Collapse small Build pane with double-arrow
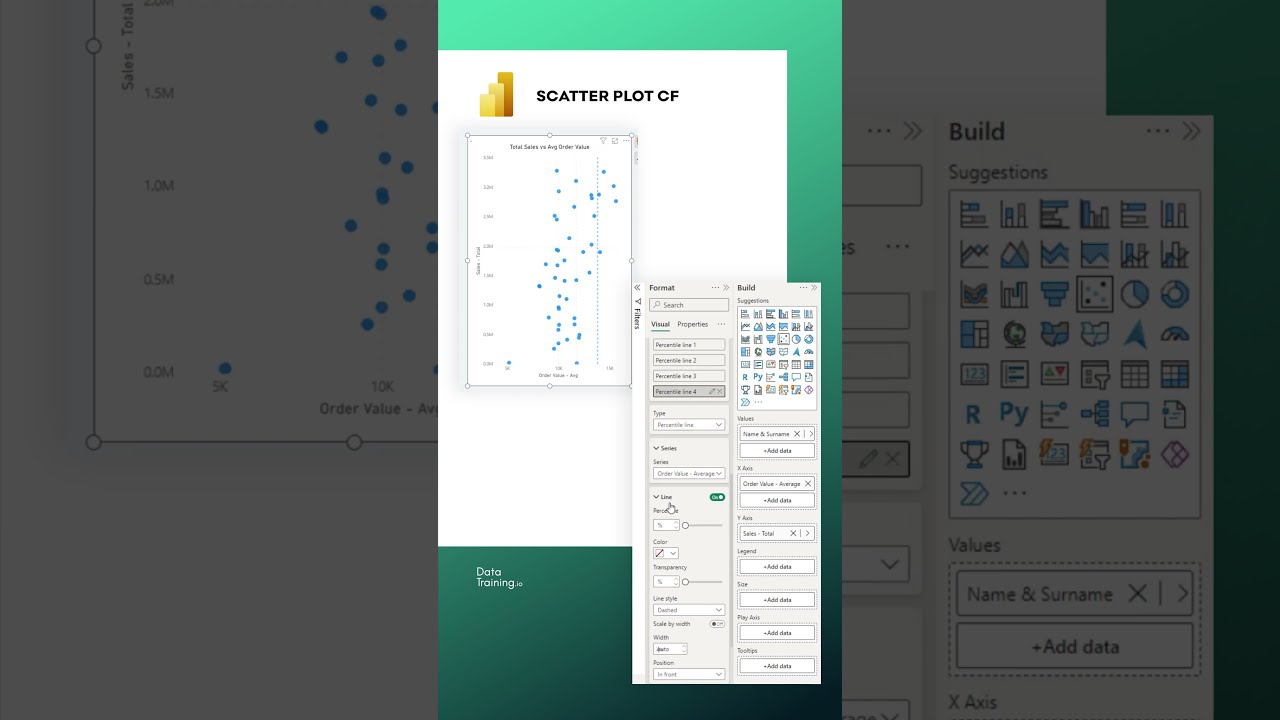The height and width of the screenshot is (720, 1280). (814, 288)
